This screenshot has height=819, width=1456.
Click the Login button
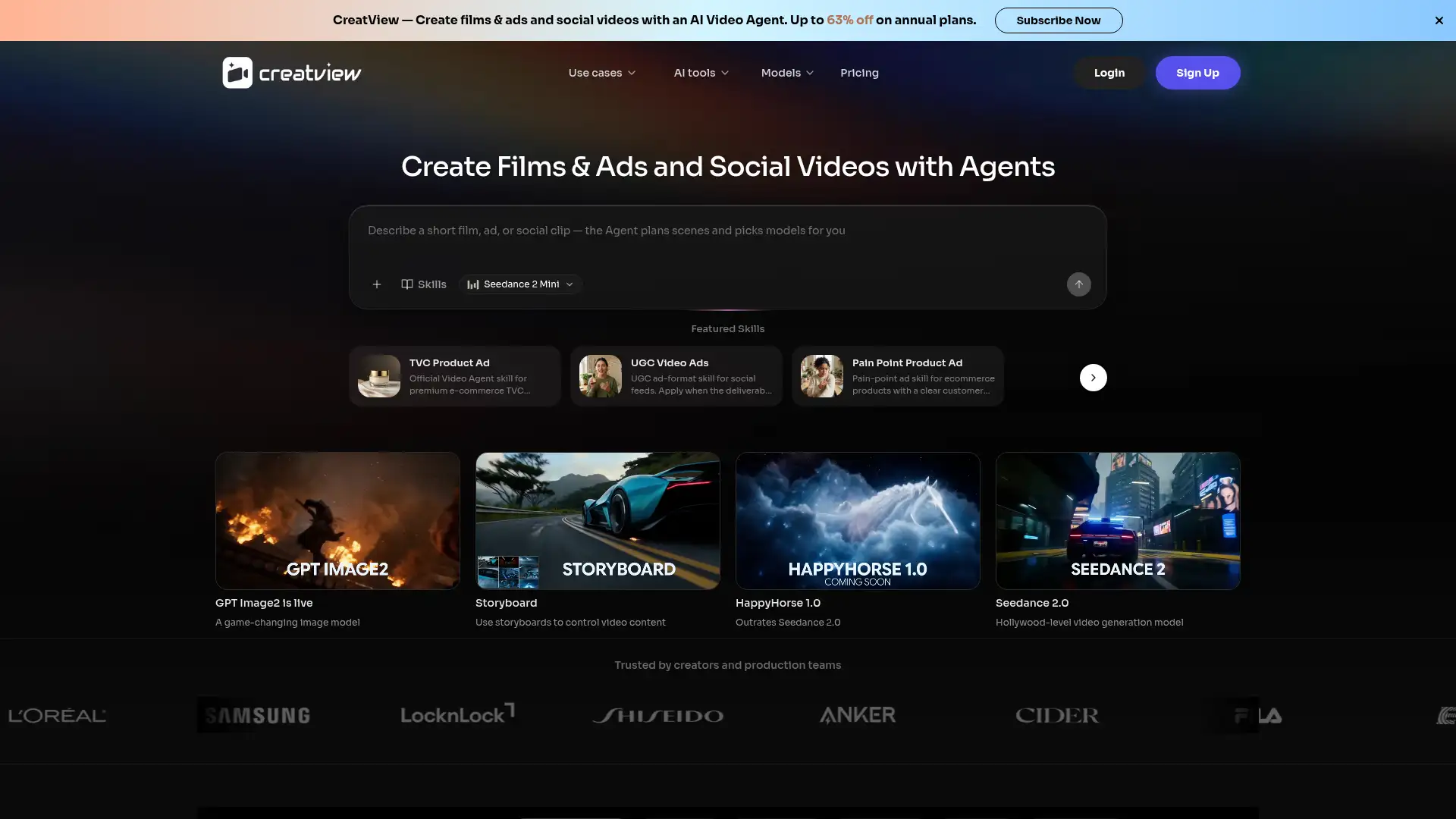1109,73
